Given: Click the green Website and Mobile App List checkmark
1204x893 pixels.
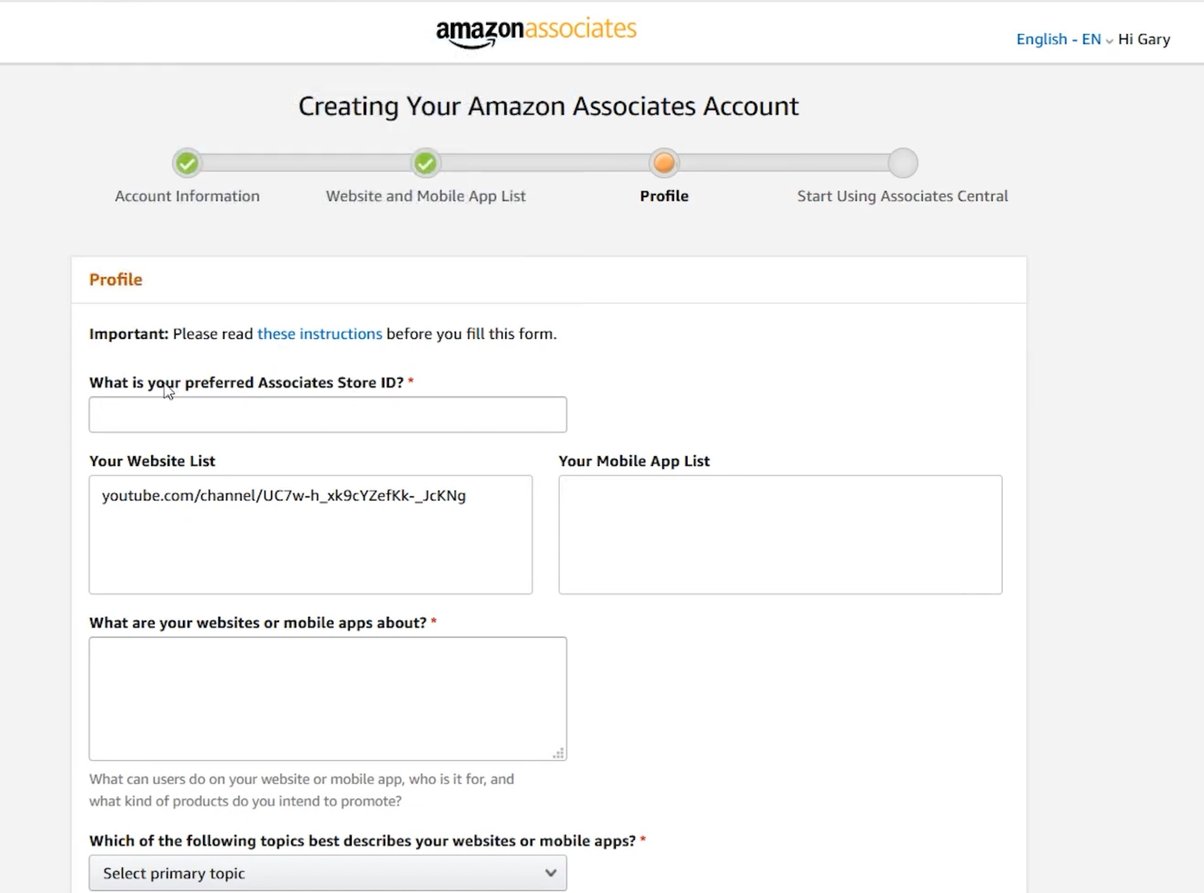Looking at the screenshot, I should (425, 163).
